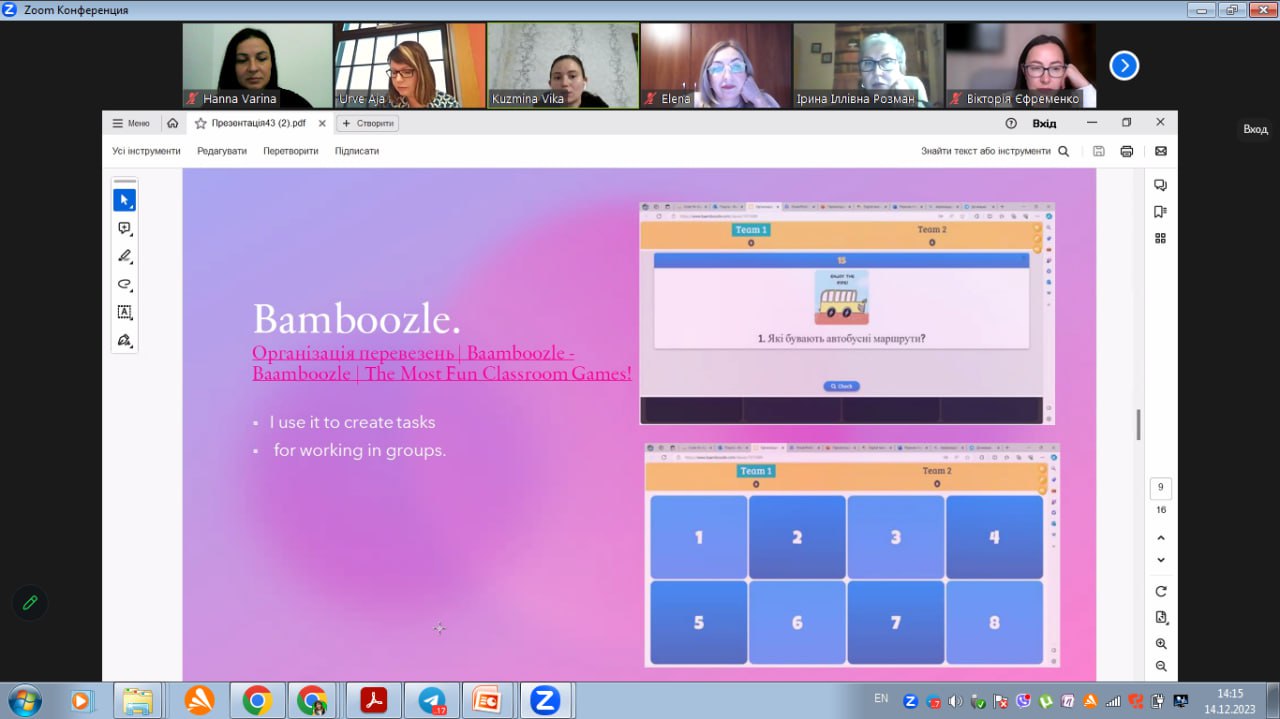1280x719 pixels.
Task: Select Вікторія Єфременко video thumbnail
Action: (x=1021, y=66)
